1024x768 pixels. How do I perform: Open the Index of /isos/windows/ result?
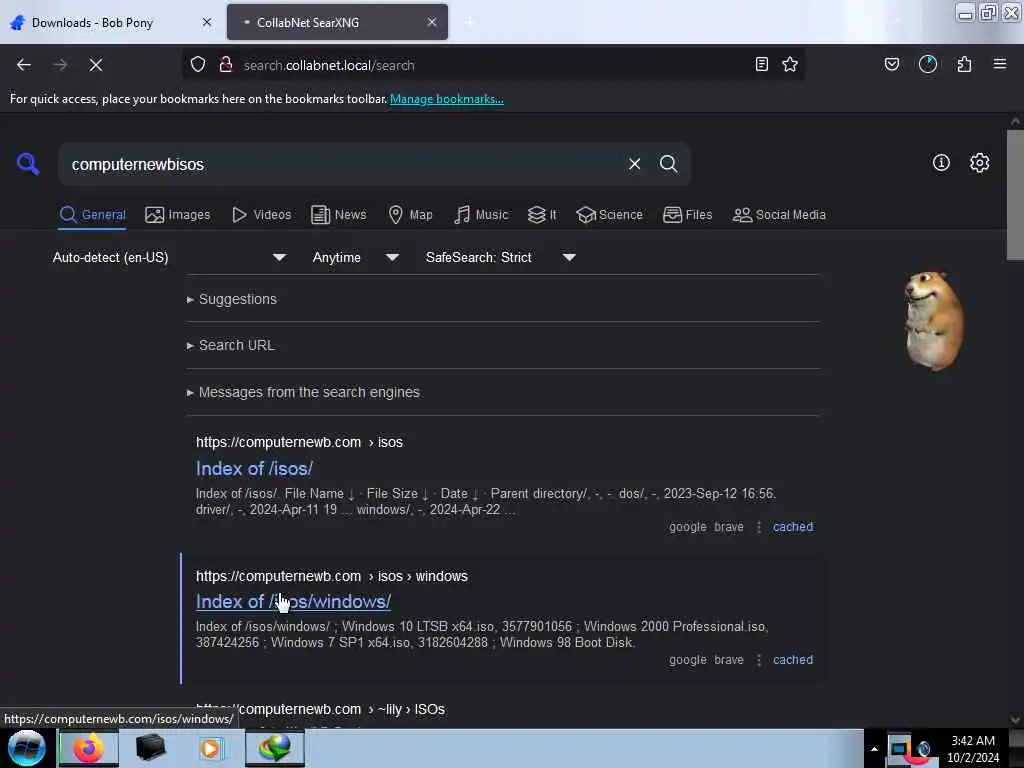point(293,602)
